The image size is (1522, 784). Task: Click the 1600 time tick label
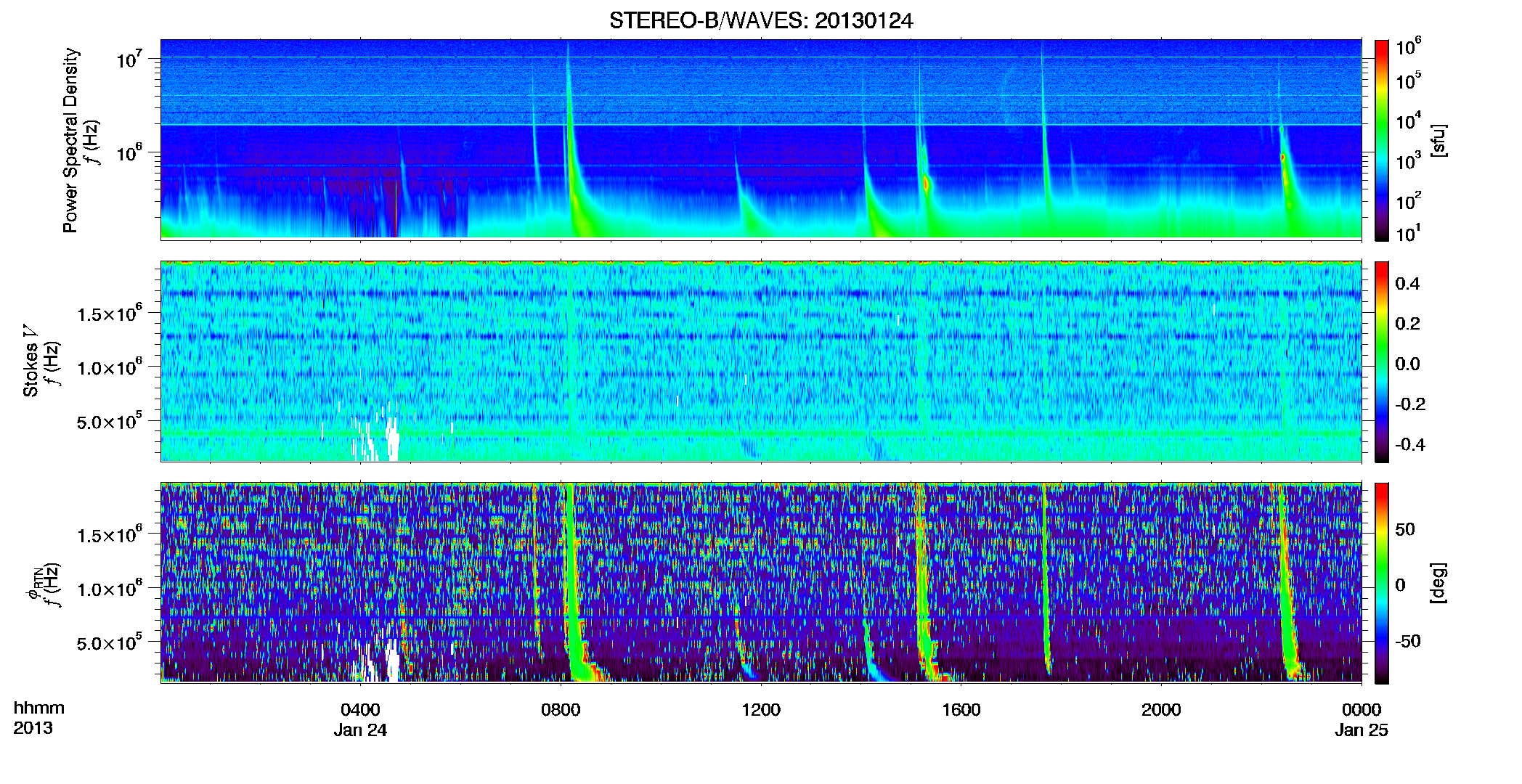click(x=961, y=709)
